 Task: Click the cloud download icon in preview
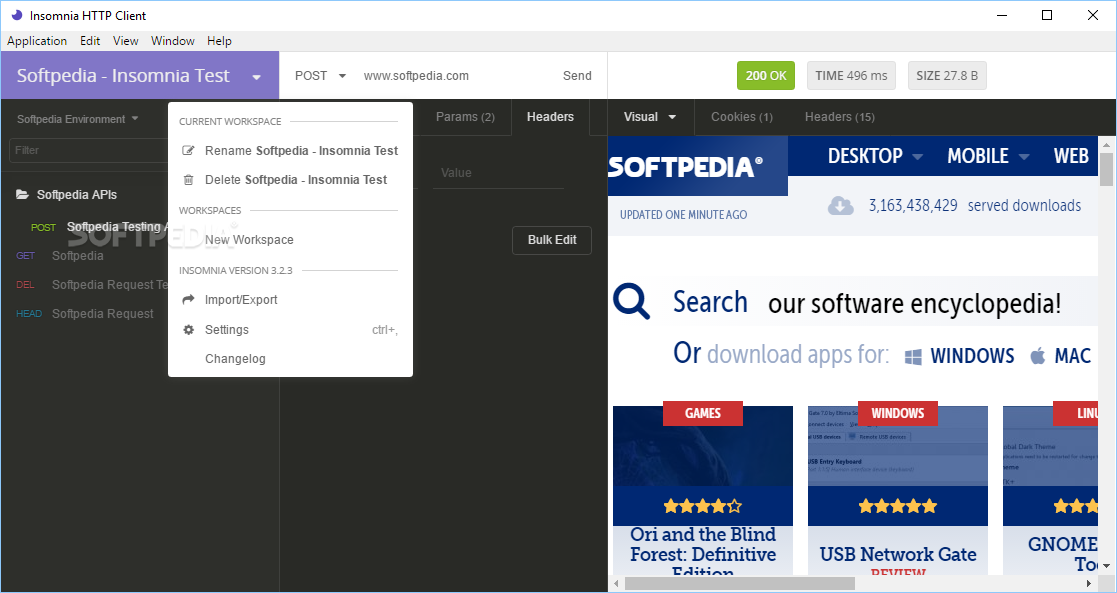pos(841,205)
